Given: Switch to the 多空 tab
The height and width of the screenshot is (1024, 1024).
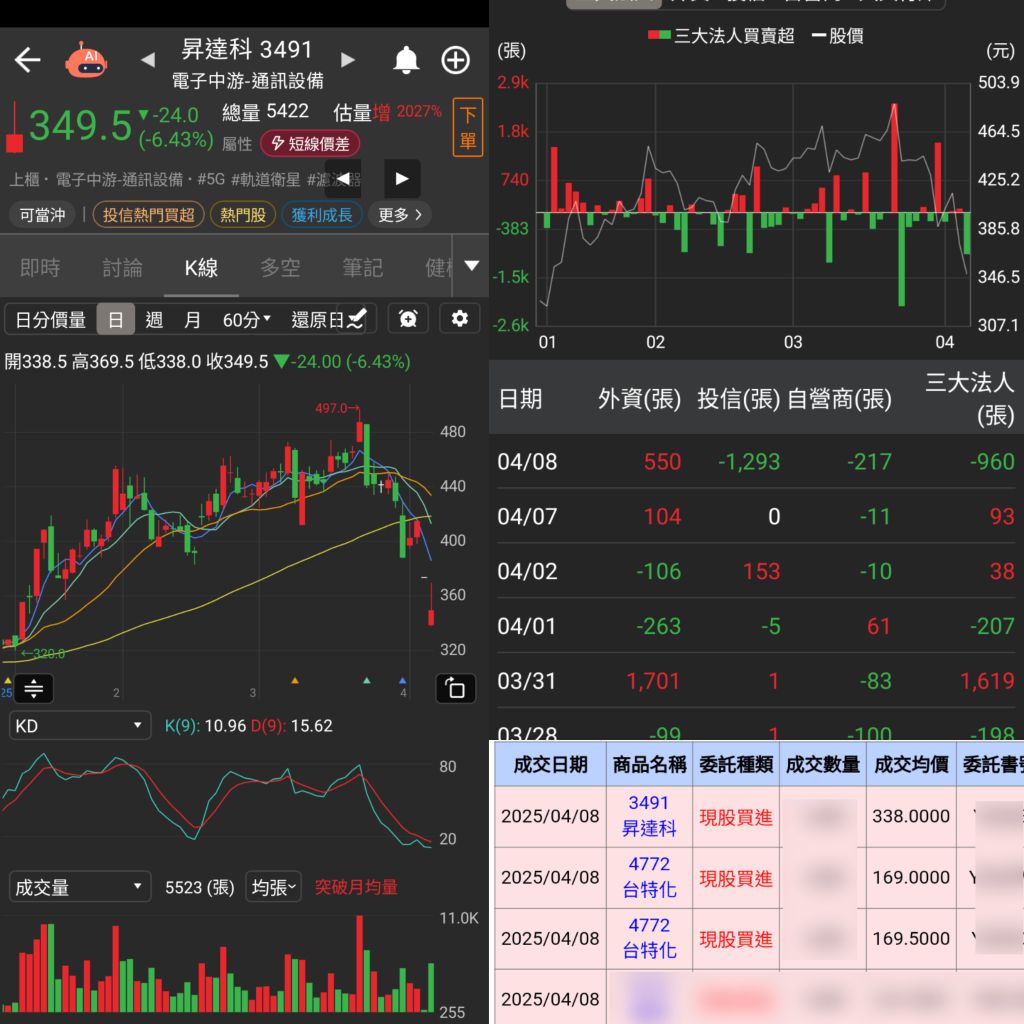Looking at the screenshot, I should [280, 268].
